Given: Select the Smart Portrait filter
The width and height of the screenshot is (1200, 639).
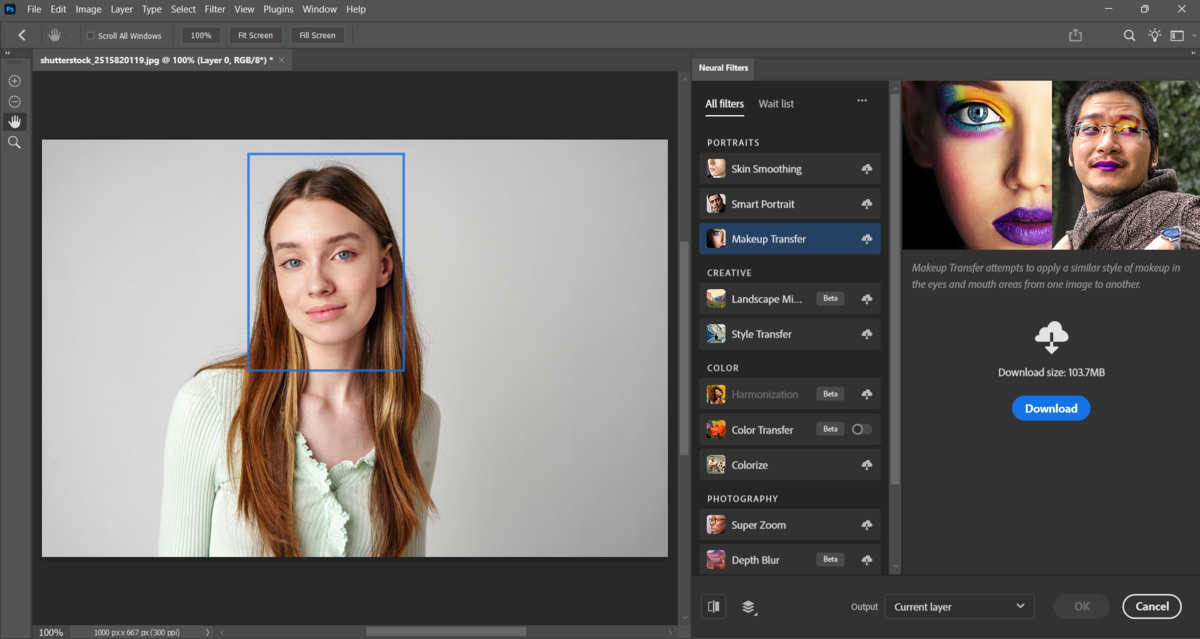Looking at the screenshot, I should (790, 204).
